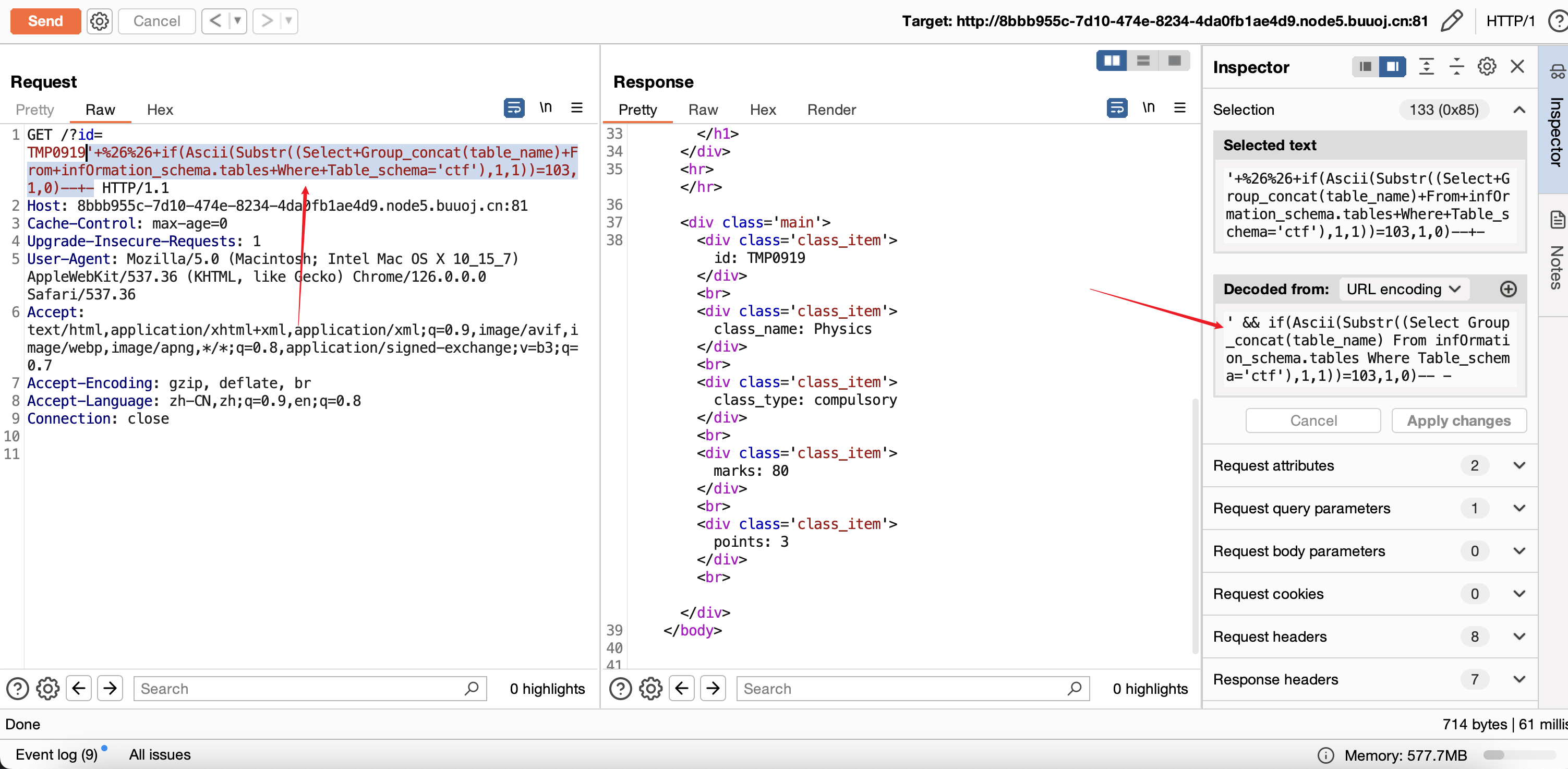This screenshot has width=1568, height=769.
Task: Switch Request view to Pretty tab
Action: [x=35, y=110]
